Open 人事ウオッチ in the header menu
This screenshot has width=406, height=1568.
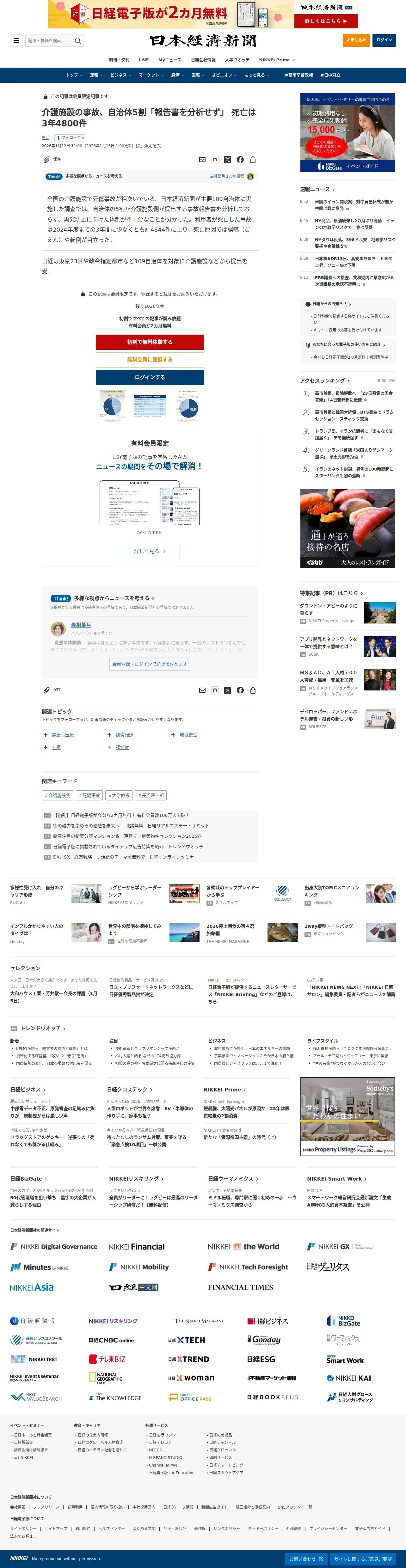point(237,60)
